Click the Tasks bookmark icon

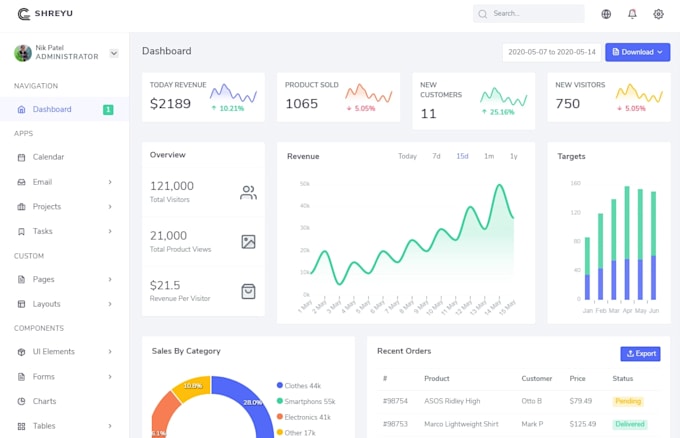coord(21,232)
